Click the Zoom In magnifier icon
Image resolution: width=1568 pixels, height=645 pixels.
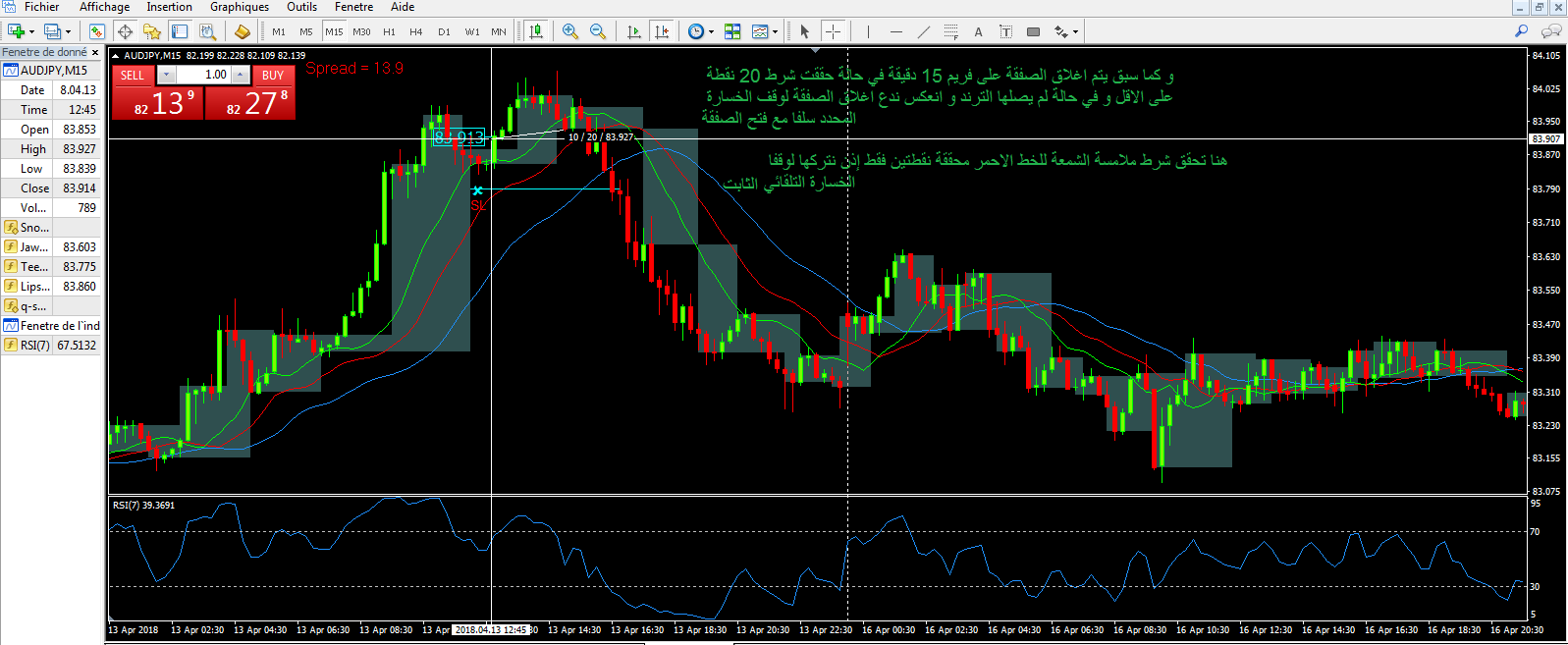570,31
